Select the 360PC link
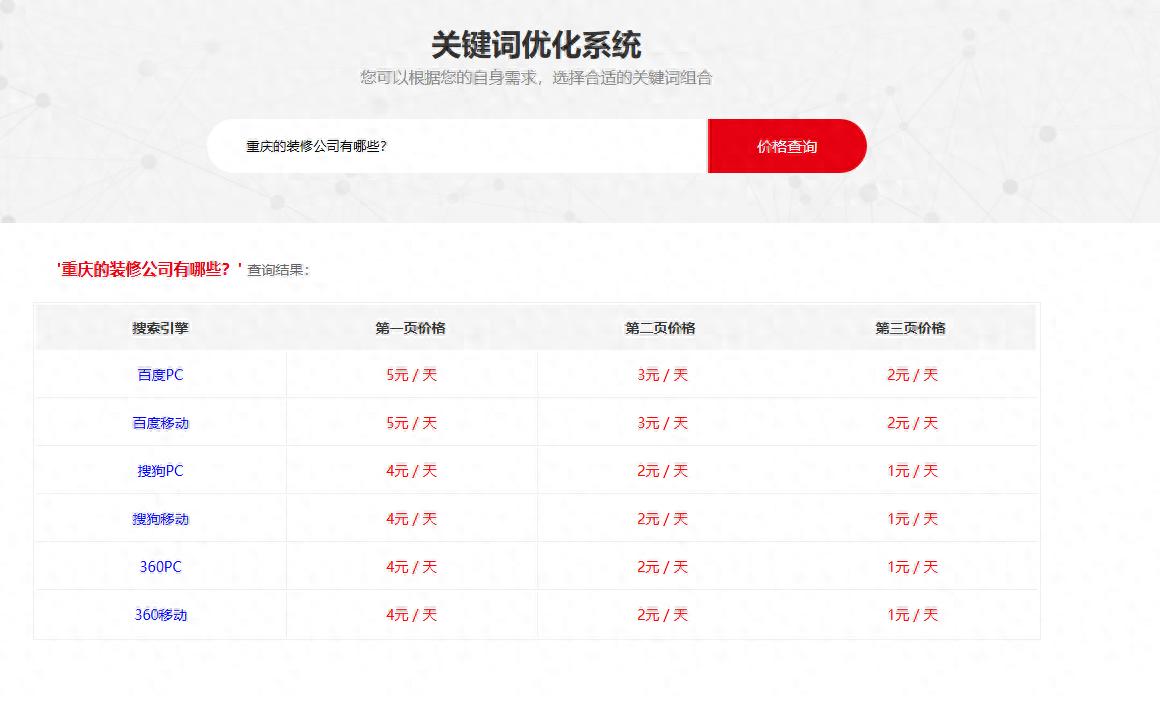This screenshot has height=712, width=1160. pyautogui.click(x=160, y=566)
